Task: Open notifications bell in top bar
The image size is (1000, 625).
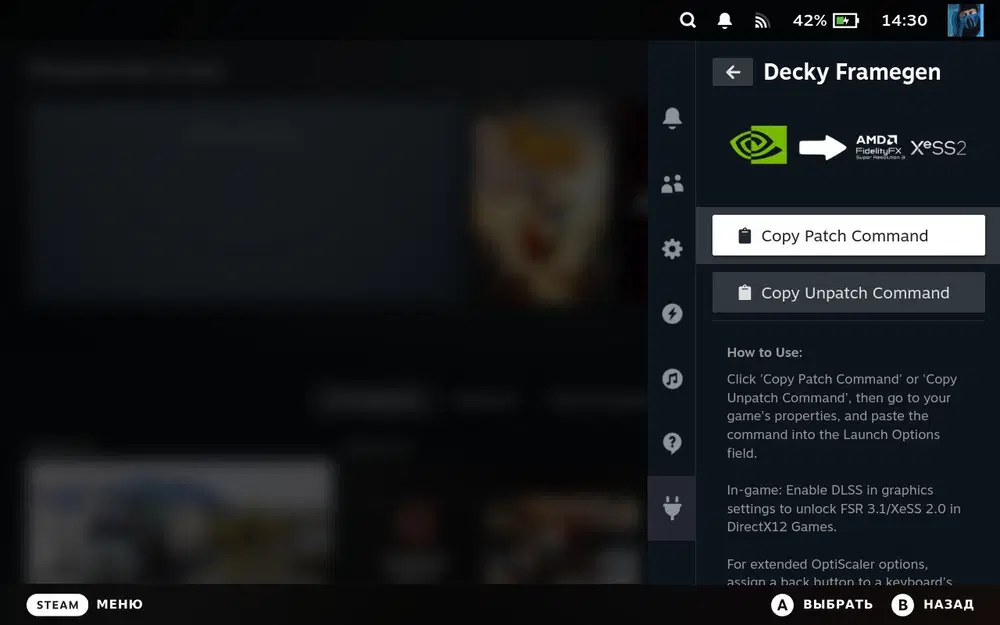Action: point(724,20)
